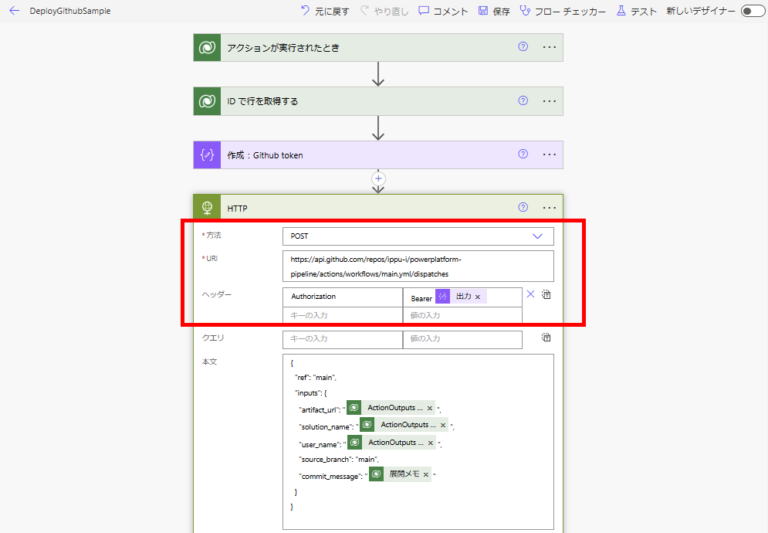Open ellipsis menu of ID で行を取得する step

[548, 101]
